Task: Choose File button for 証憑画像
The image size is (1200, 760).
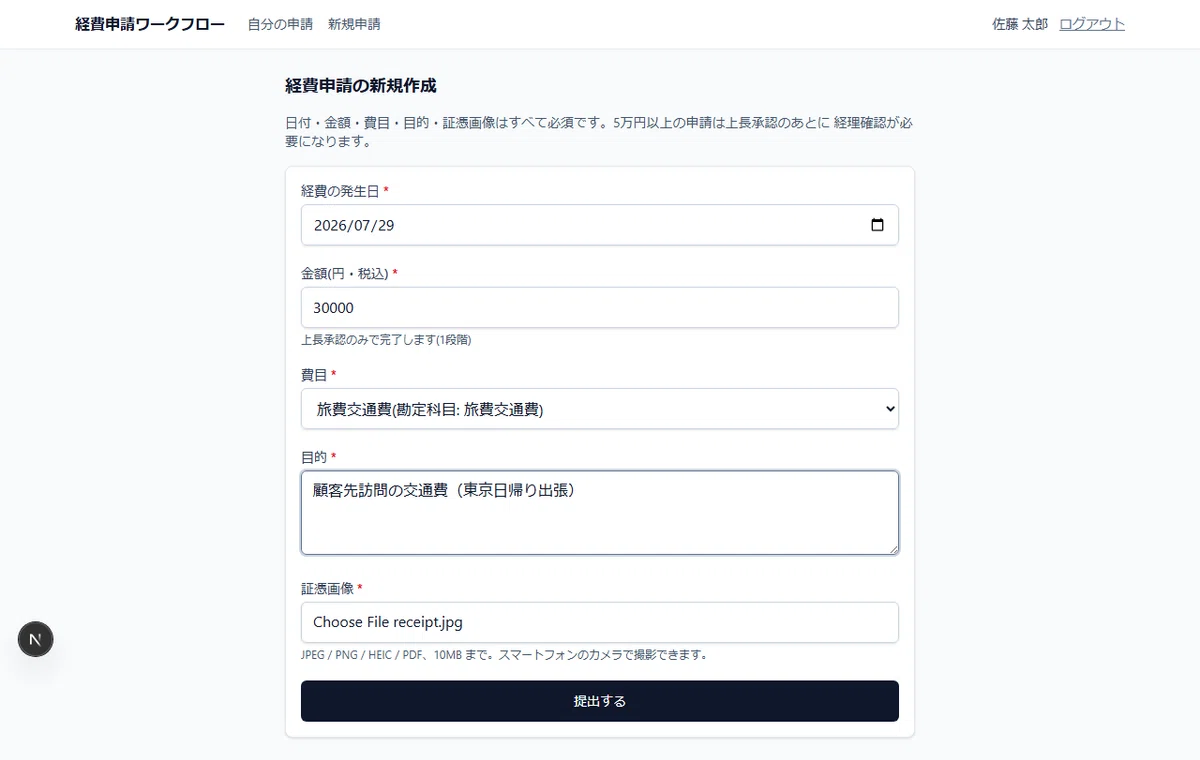Action: pos(351,622)
